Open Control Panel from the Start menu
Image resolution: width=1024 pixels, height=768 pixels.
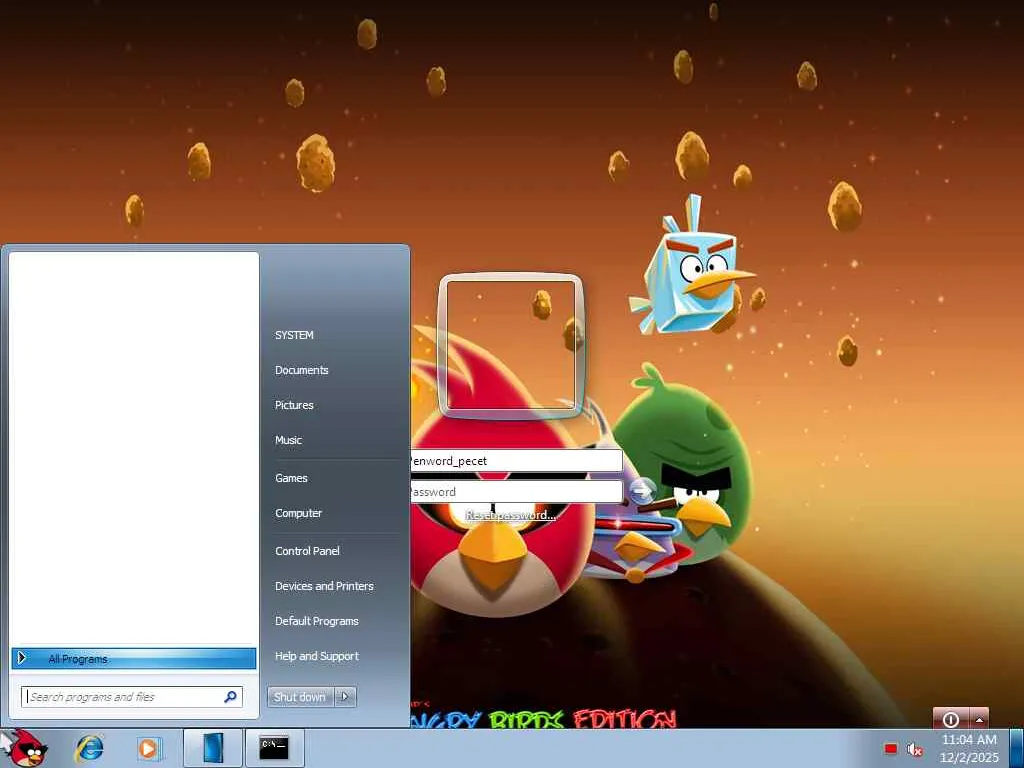(307, 551)
